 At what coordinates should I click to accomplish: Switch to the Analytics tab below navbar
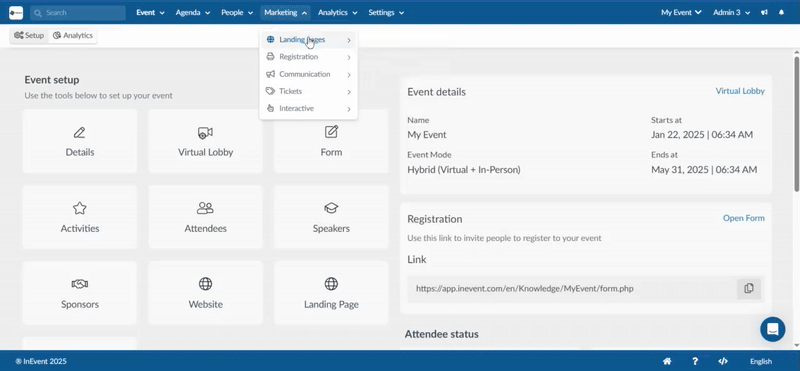[x=72, y=36]
